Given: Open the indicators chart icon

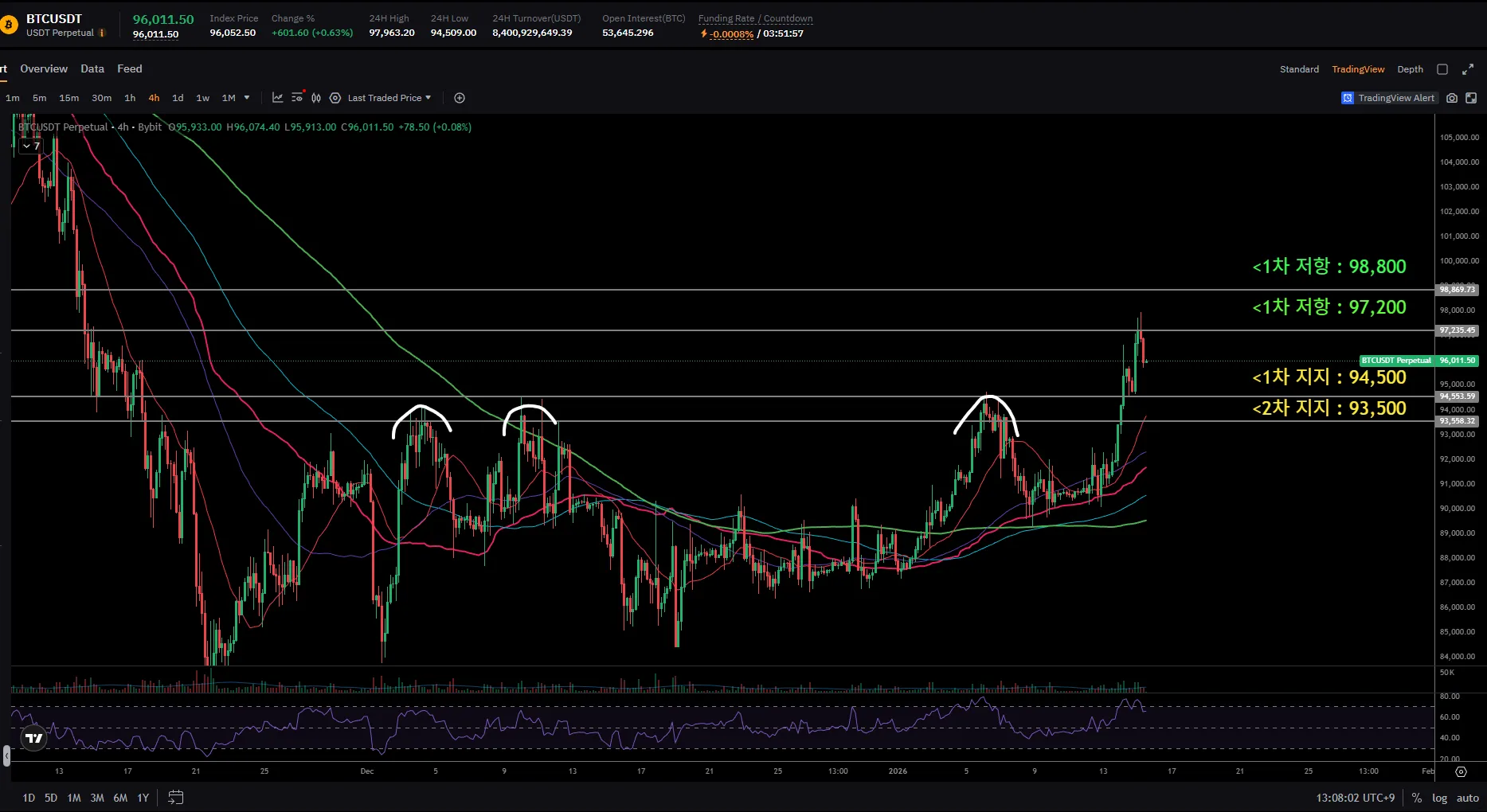Looking at the screenshot, I should [277, 98].
